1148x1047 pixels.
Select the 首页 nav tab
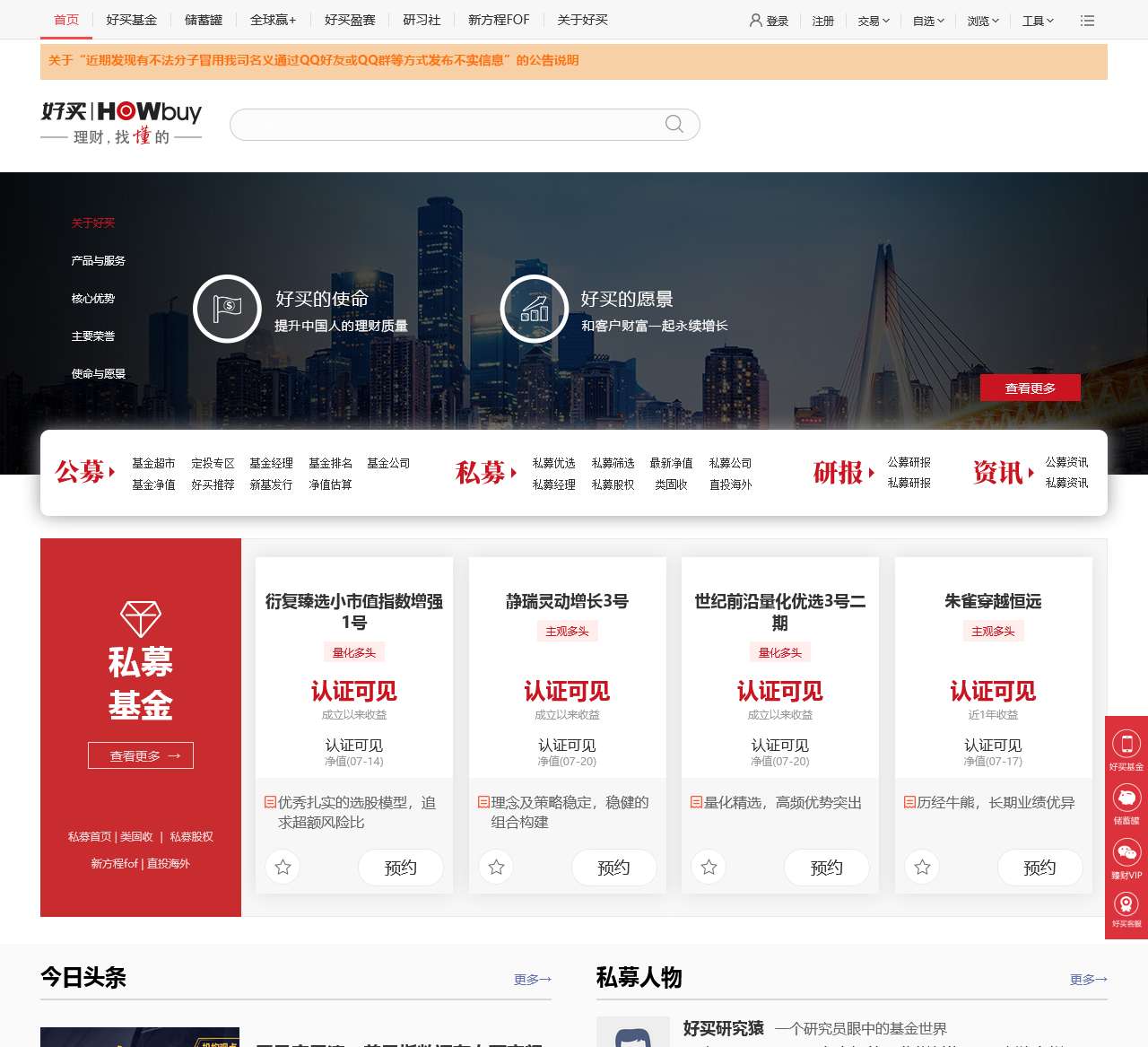[66, 20]
